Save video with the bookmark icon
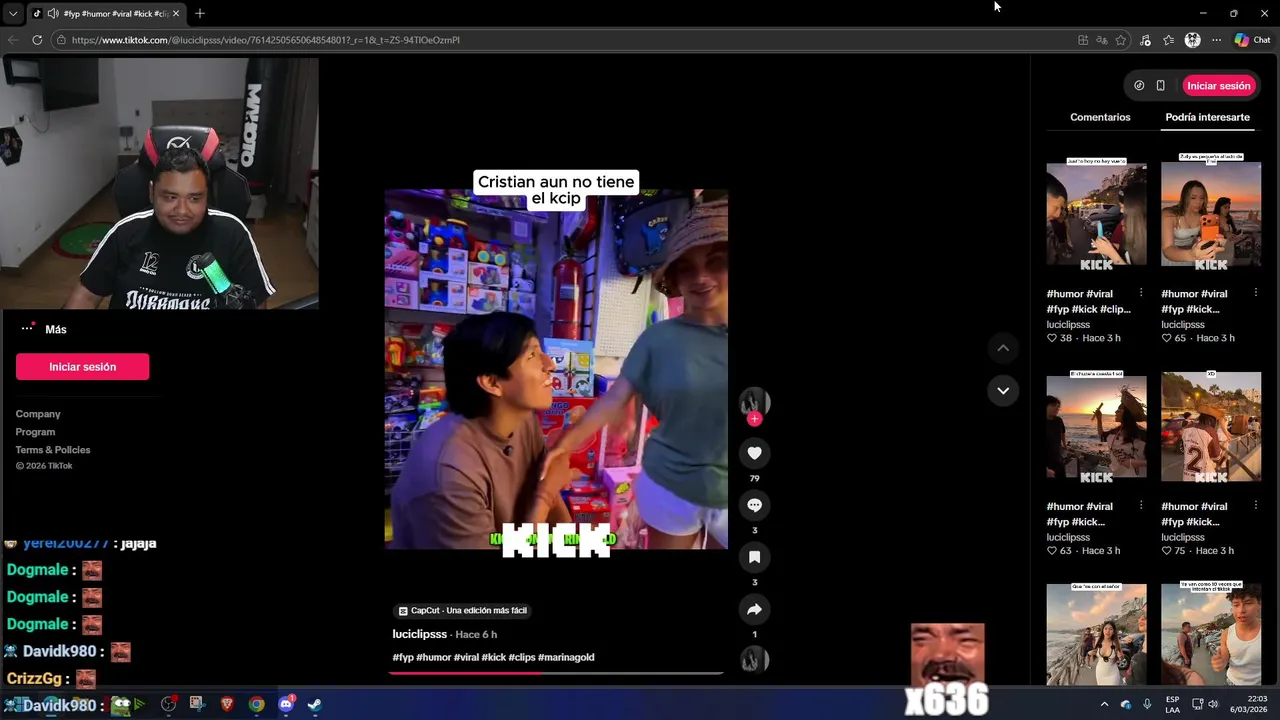The image size is (1280, 720). [754, 557]
